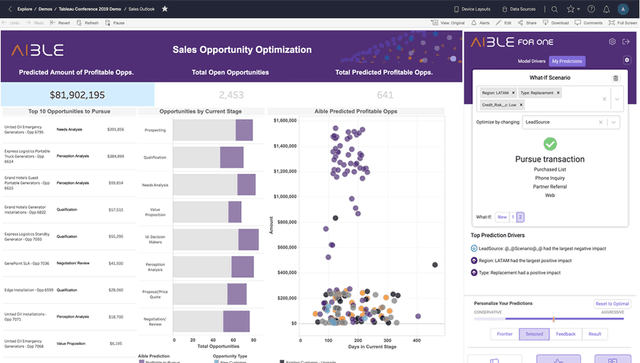Click the Download toolbar icon
The height and width of the screenshot is (363, 640).
click(556, 23)
